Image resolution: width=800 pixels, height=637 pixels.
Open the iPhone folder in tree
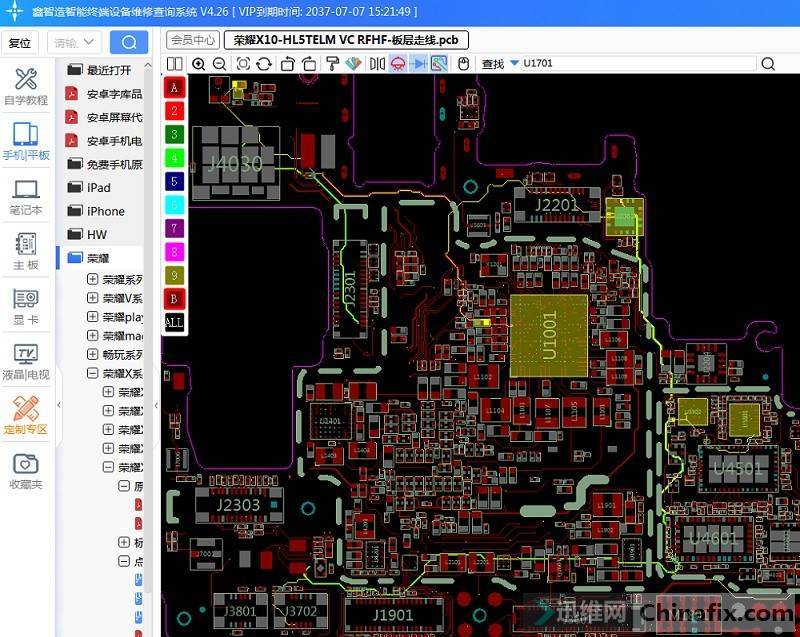click(x=105, y=211)
